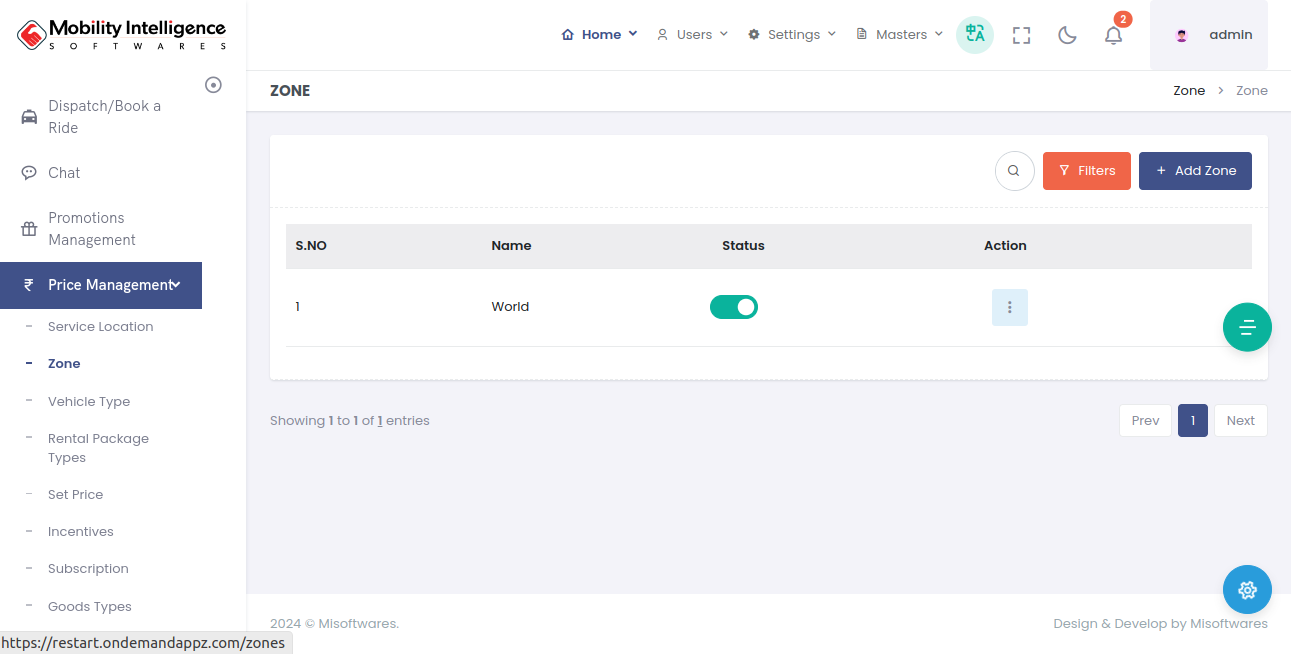Open the blue gear customizer button
The image size is (1291, 654).
point(1247,590)
